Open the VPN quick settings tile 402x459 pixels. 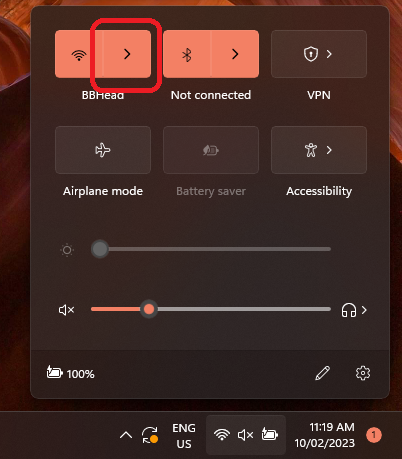tap(319, 54)
